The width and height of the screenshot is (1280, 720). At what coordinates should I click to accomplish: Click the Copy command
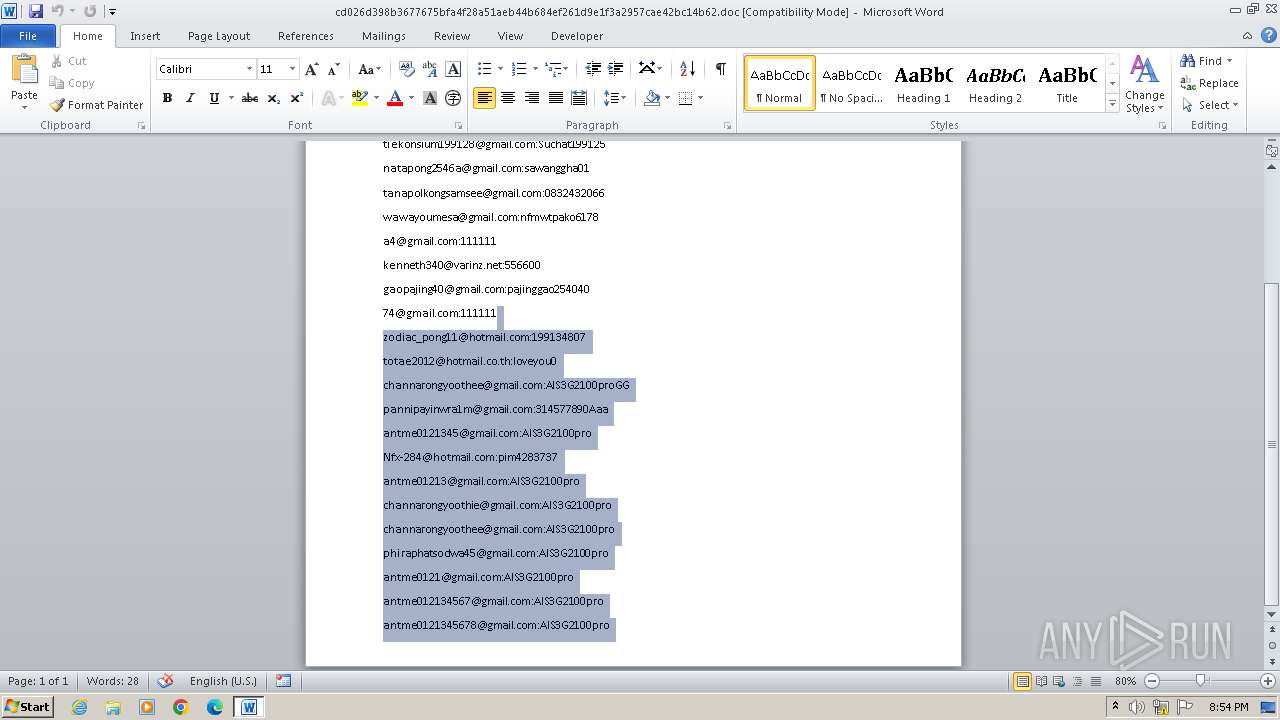72,83
